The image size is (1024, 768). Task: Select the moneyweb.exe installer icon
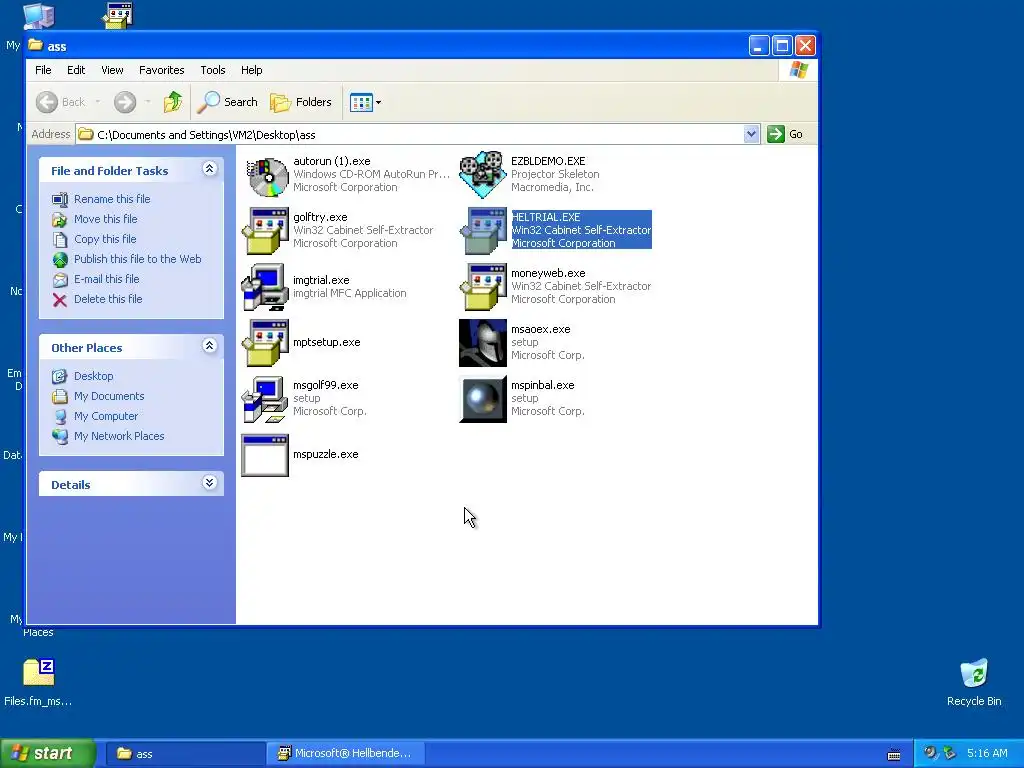(483, 287)
